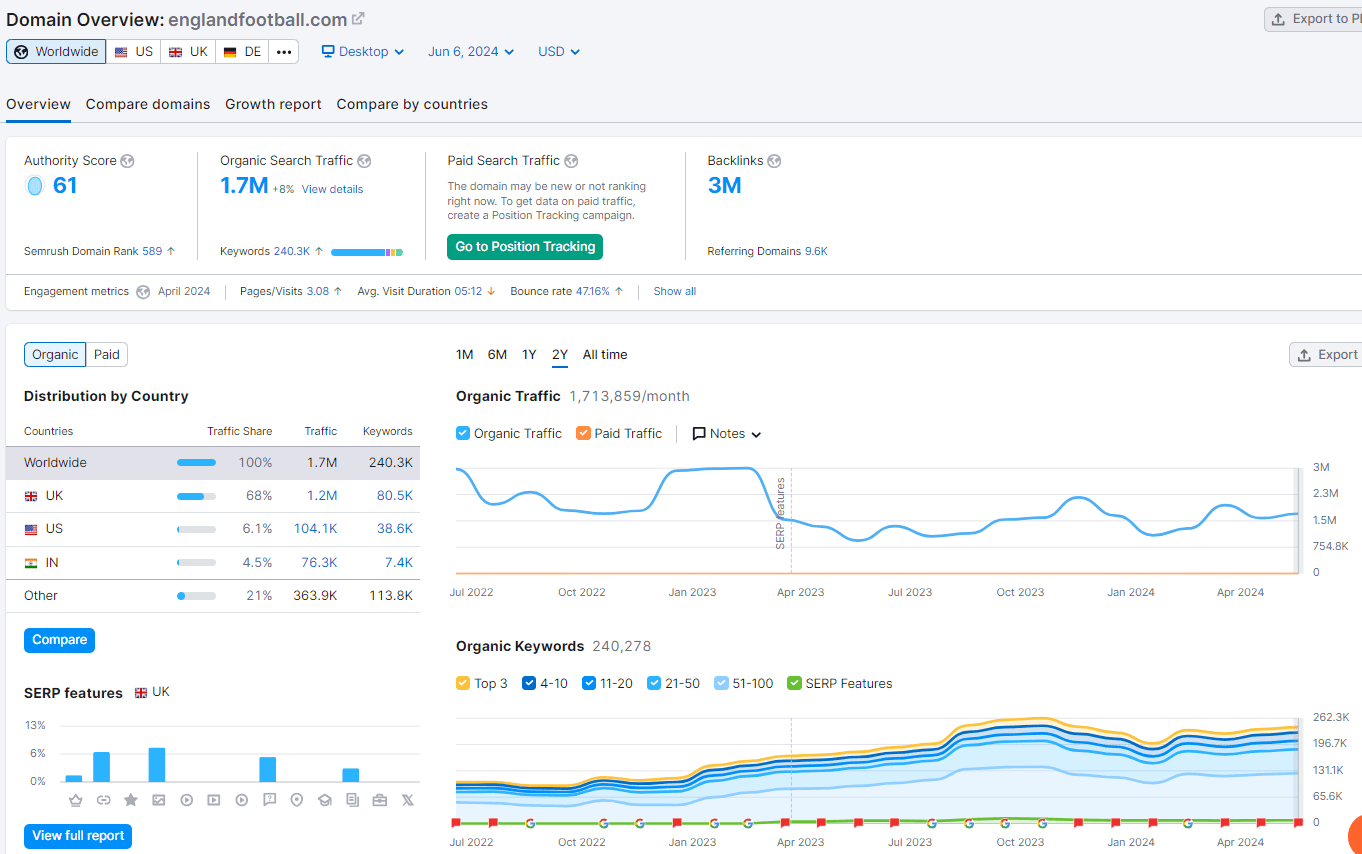Select the Image pack icon
Screen dimensions: 1362x854
tap(158, 800)
